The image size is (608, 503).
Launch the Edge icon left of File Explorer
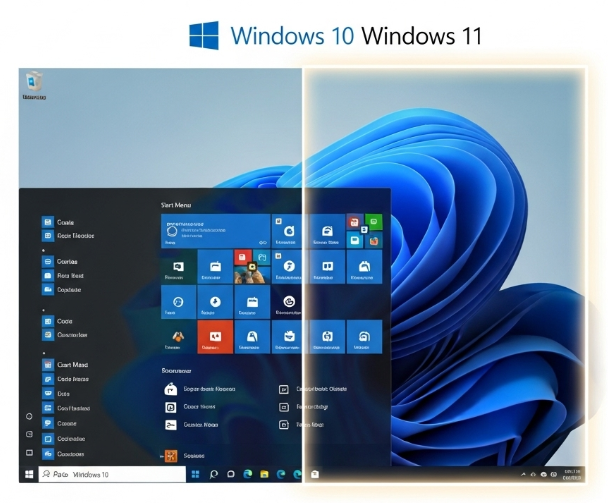click(247, 474)
